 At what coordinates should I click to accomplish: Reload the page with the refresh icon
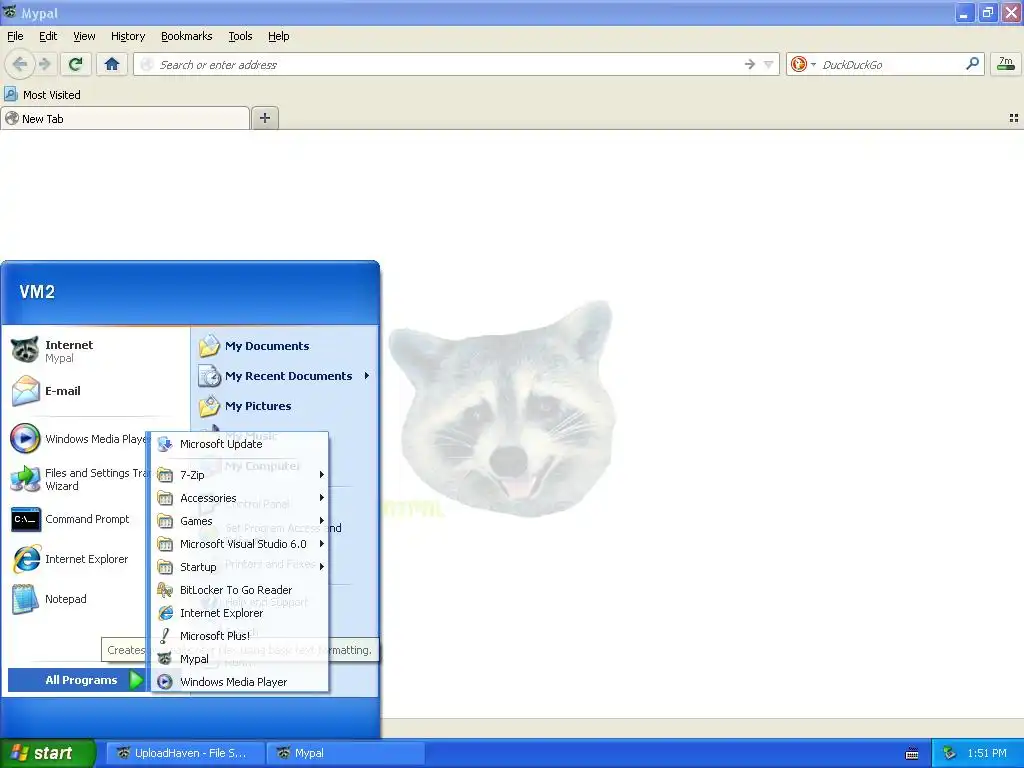coord(75,64)
